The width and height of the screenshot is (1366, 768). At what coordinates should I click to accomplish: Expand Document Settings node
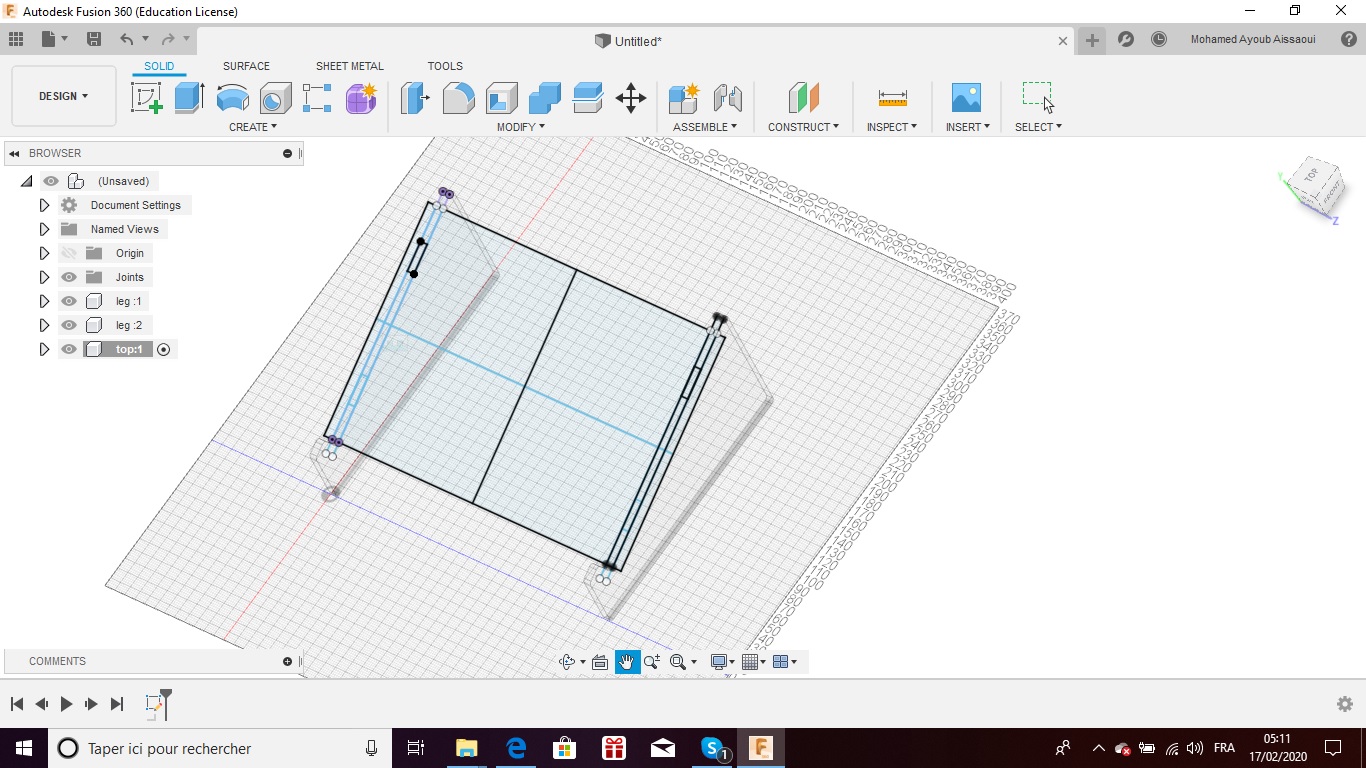pyautogui.click(x=44, y=205)
